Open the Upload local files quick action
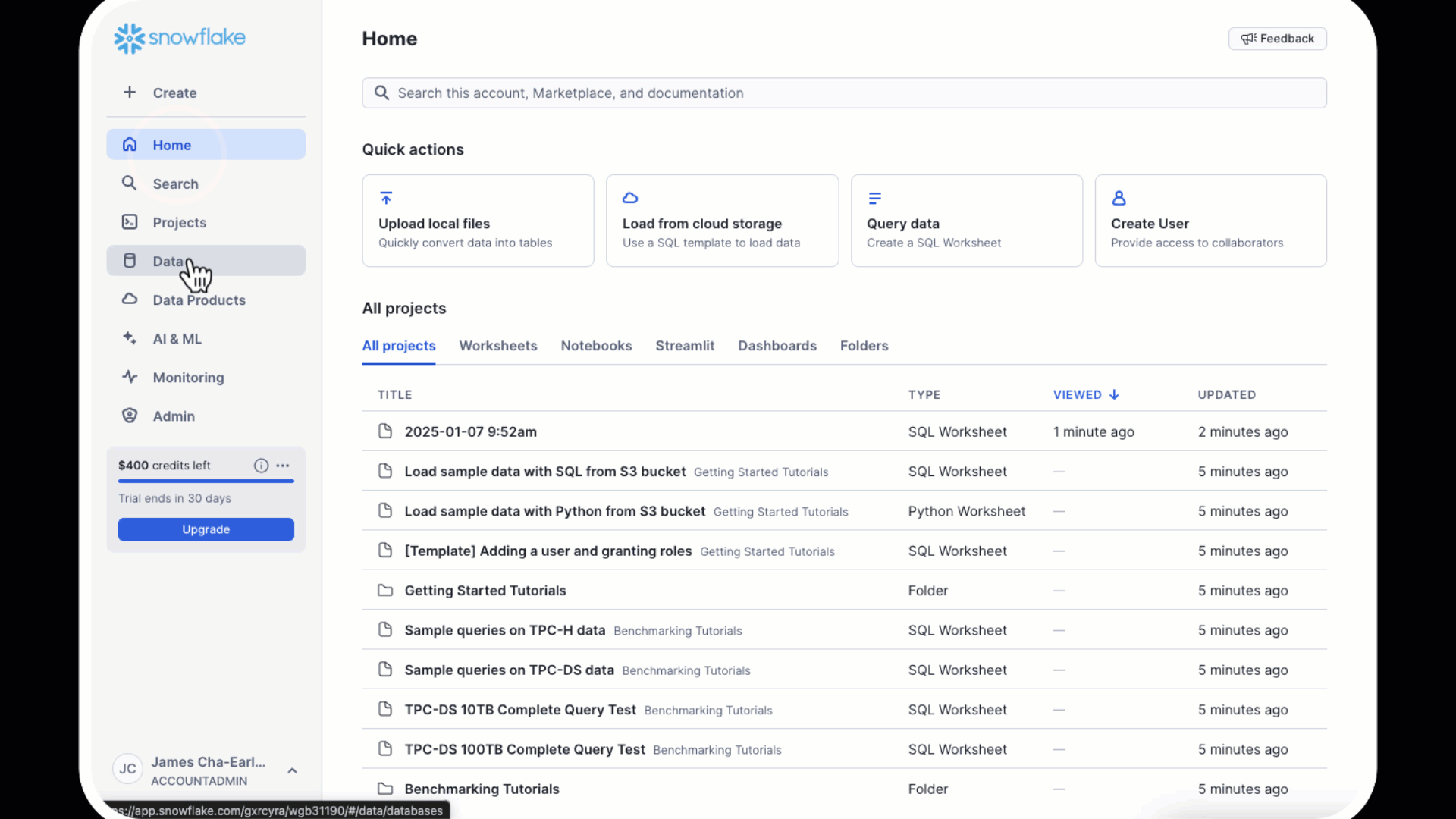The height and width of the screenshot is (819, 1456). coord(478,221)
